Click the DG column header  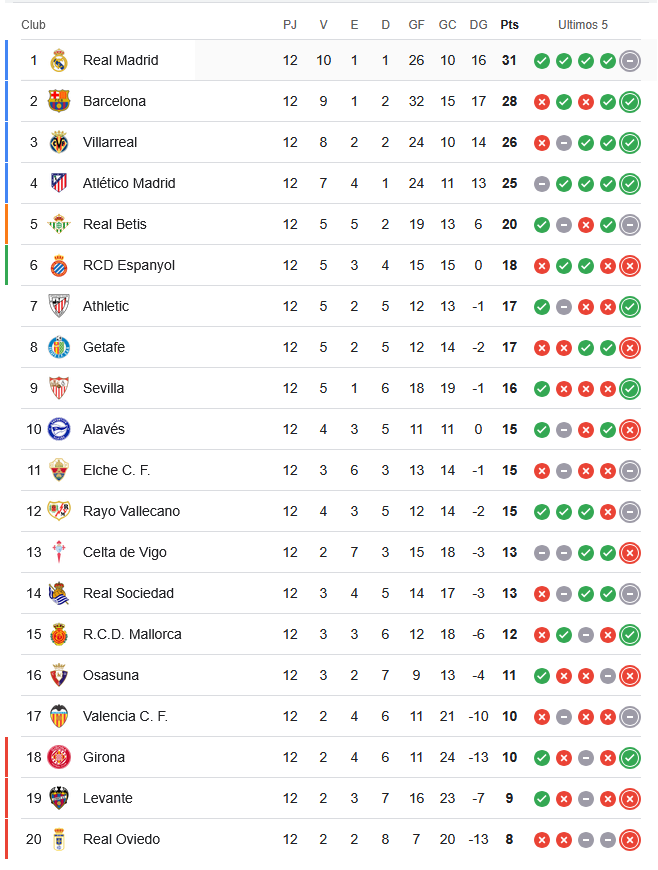[x=478, y=25]
